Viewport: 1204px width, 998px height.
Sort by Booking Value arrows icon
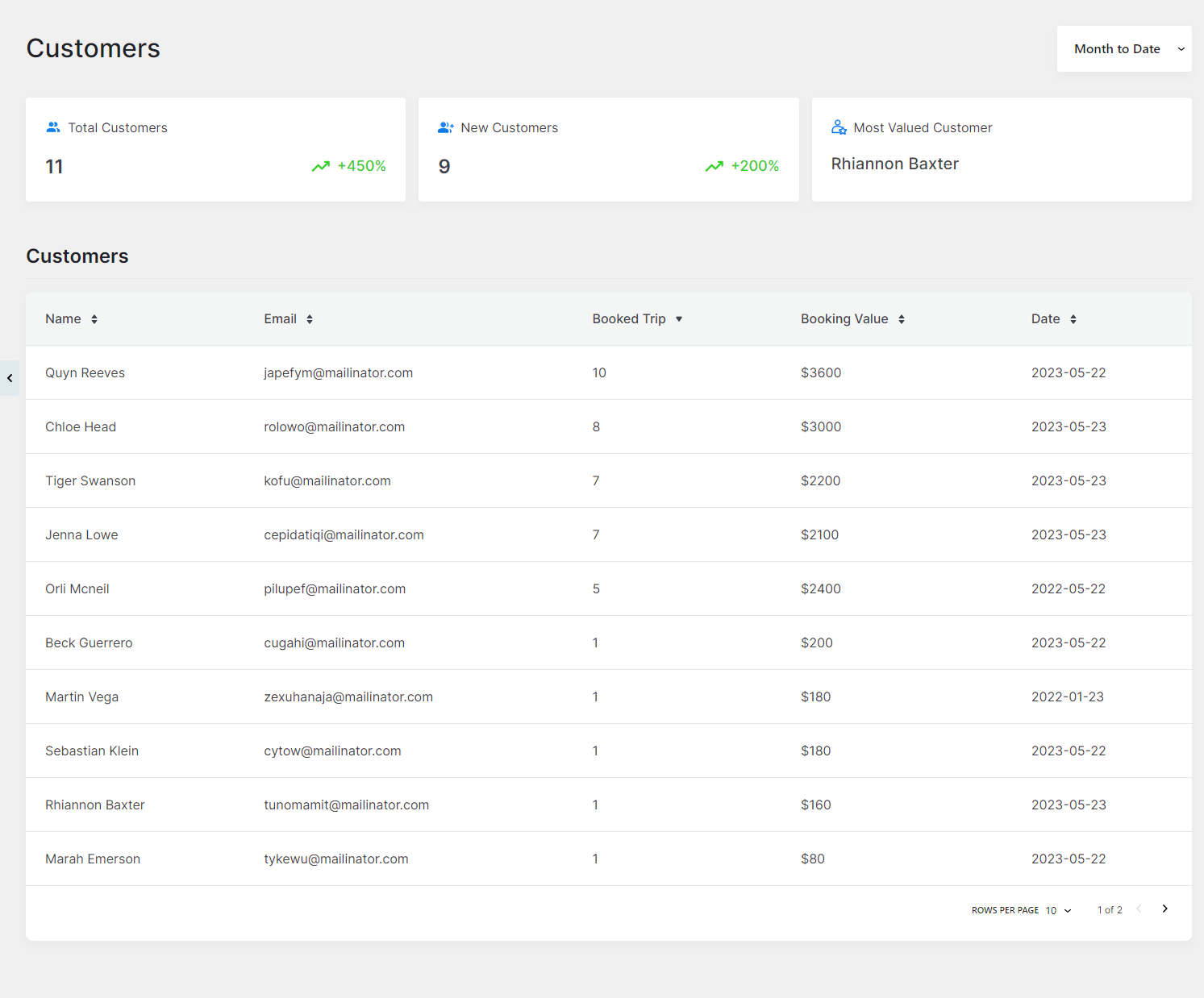(x=902, y=319)
